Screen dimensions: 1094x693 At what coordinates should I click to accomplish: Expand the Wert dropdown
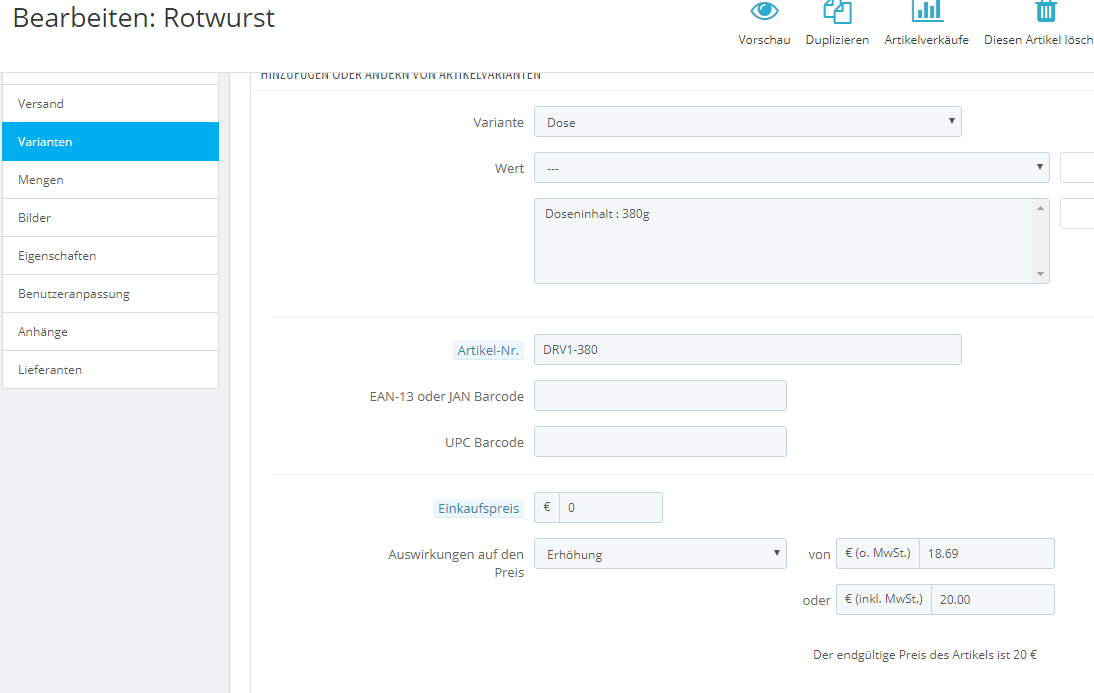[791, 168]
